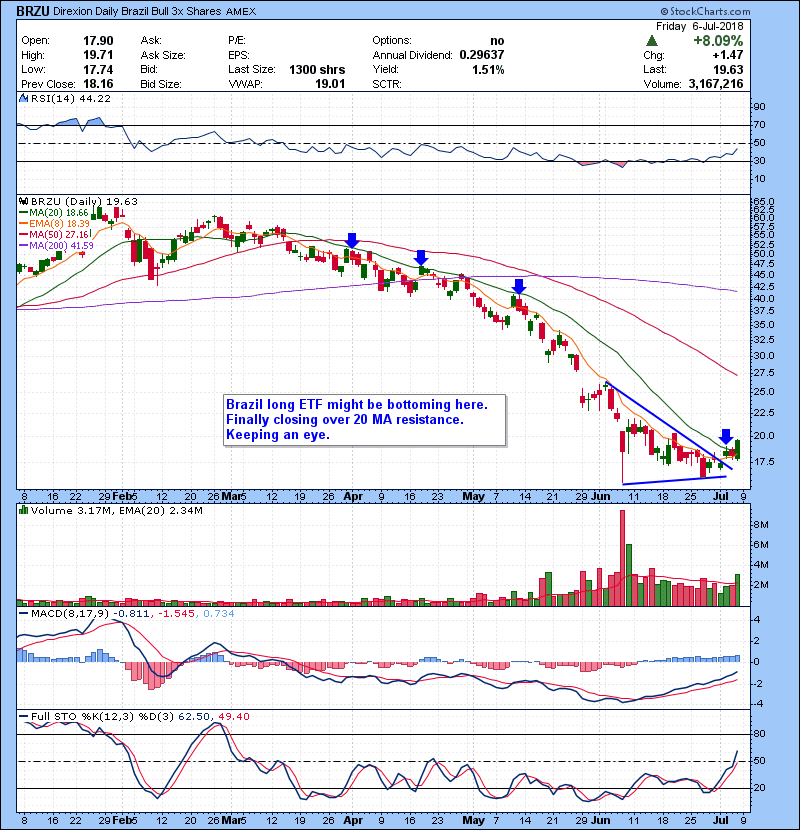Select the MACD histogram value 0.734

(219, 614)
